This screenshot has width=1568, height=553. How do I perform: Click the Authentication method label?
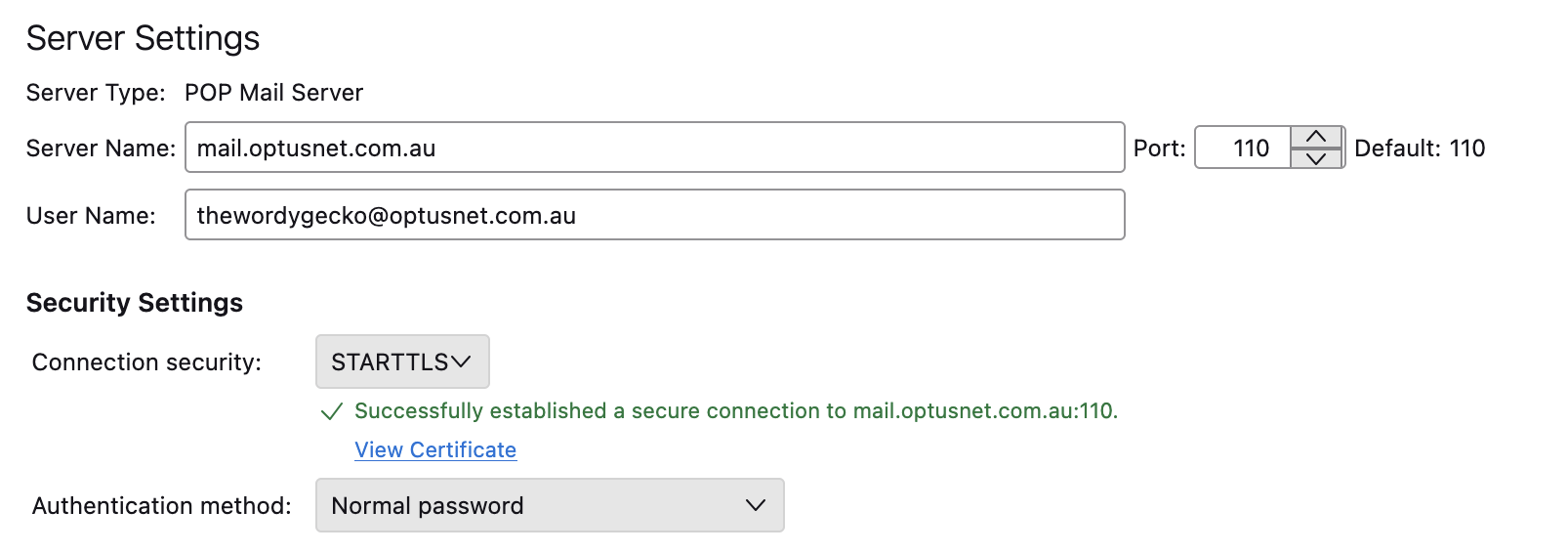(162, 506)
